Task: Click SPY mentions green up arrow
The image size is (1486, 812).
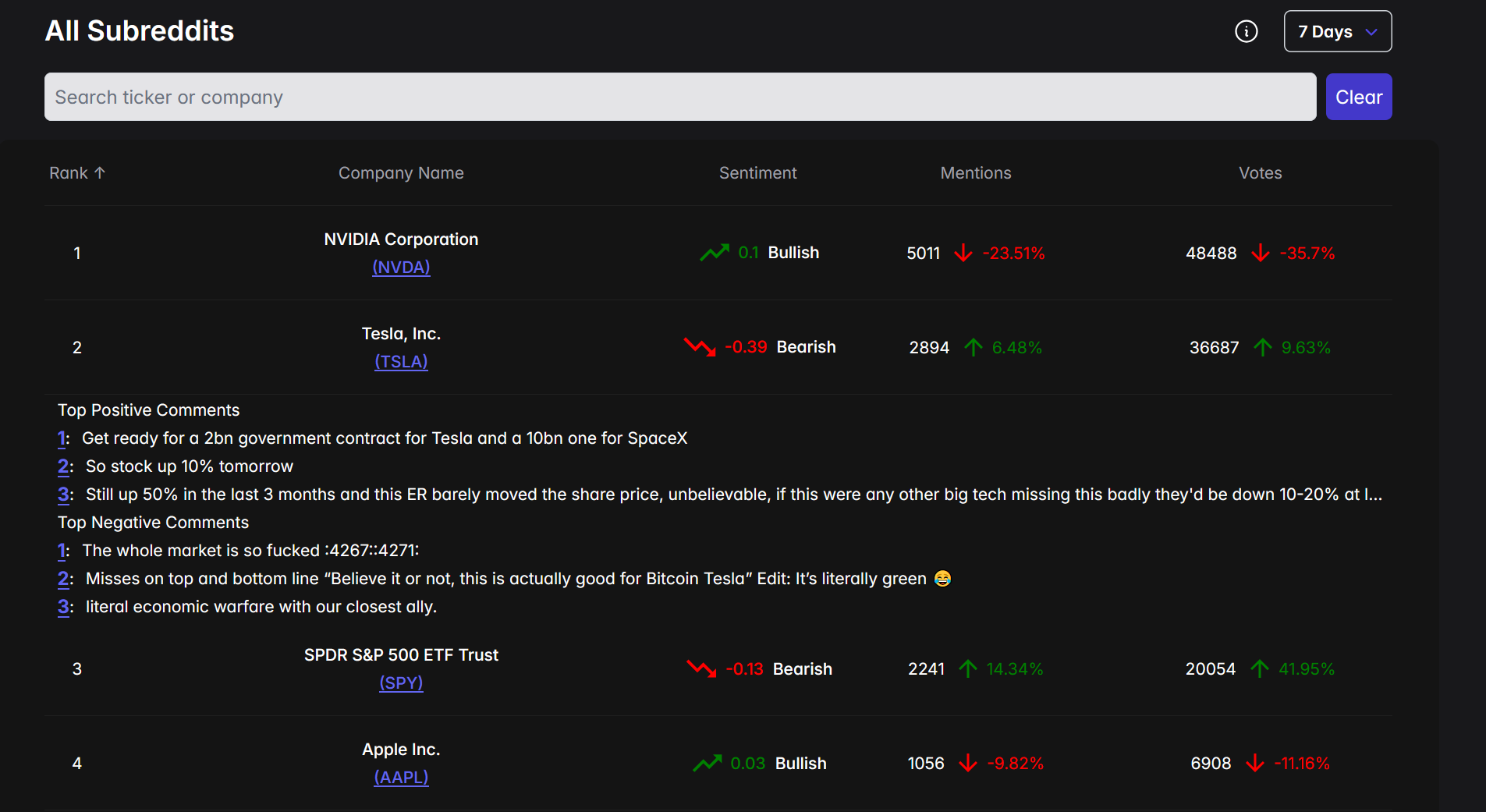Action: (968, 668)
